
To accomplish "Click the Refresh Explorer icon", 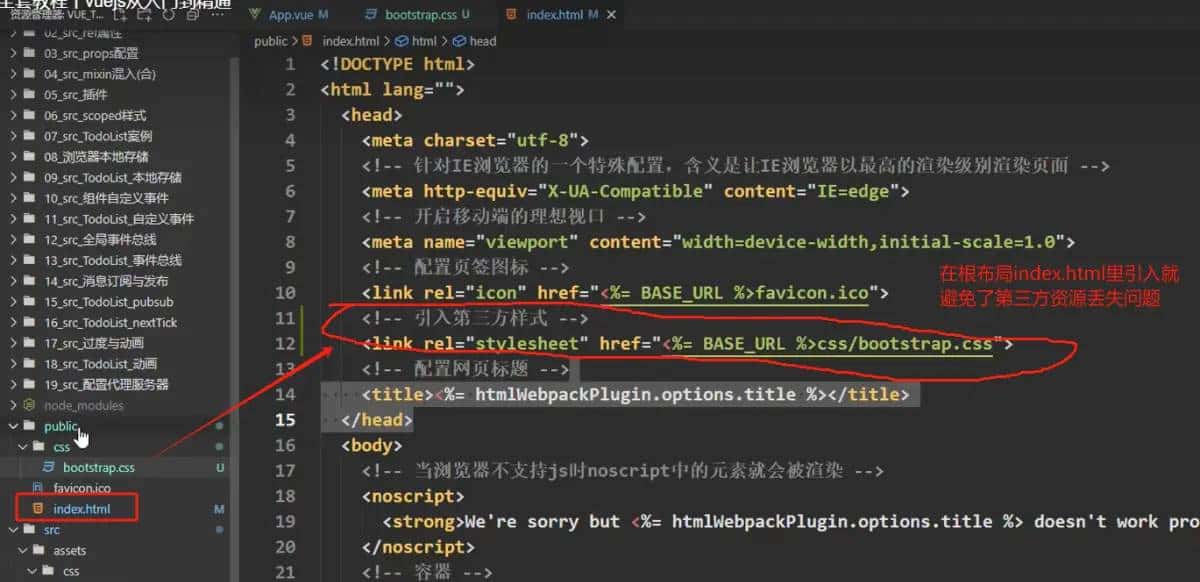I will [x=170, y=14].
